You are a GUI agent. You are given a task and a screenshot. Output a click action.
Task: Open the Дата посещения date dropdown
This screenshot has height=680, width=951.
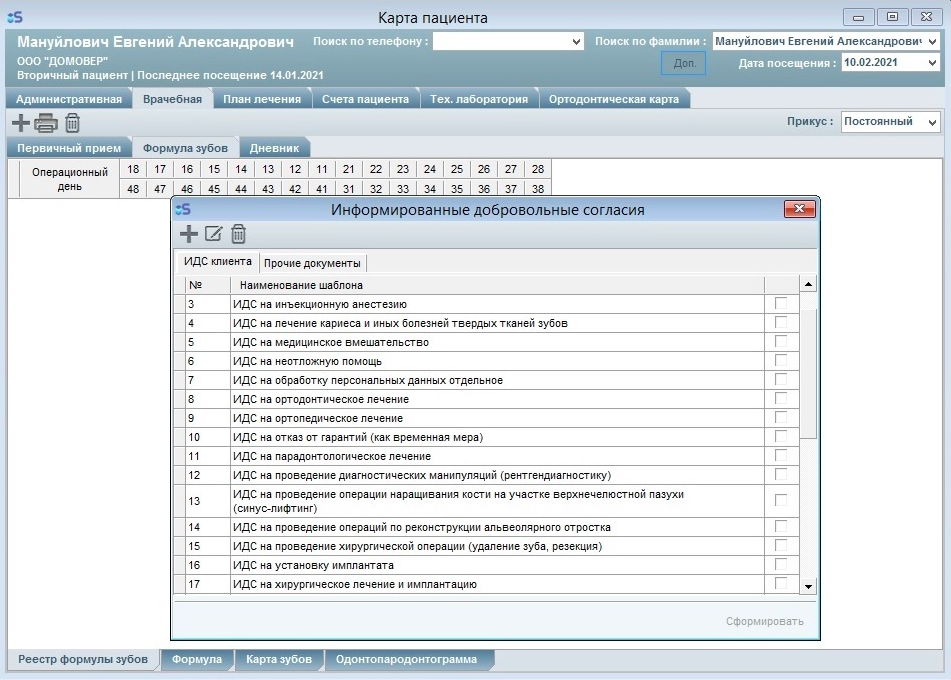(932, 62)
